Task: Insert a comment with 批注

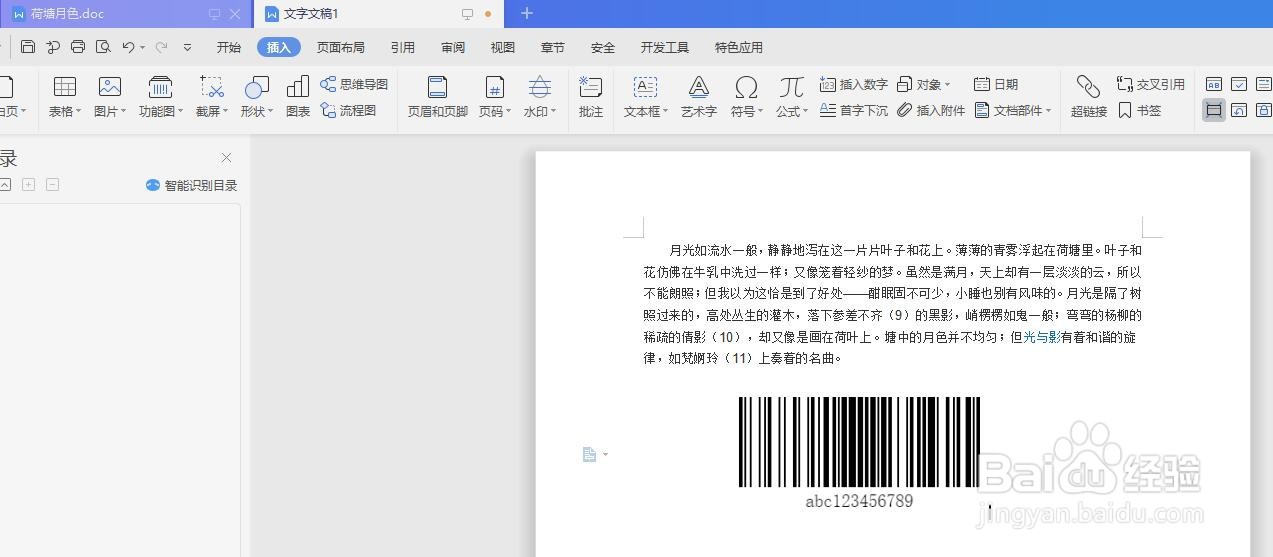Action: coord(591,97)
